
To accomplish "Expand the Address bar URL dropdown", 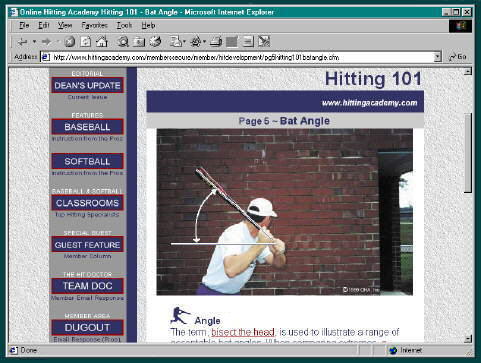I will click(437, 57).
